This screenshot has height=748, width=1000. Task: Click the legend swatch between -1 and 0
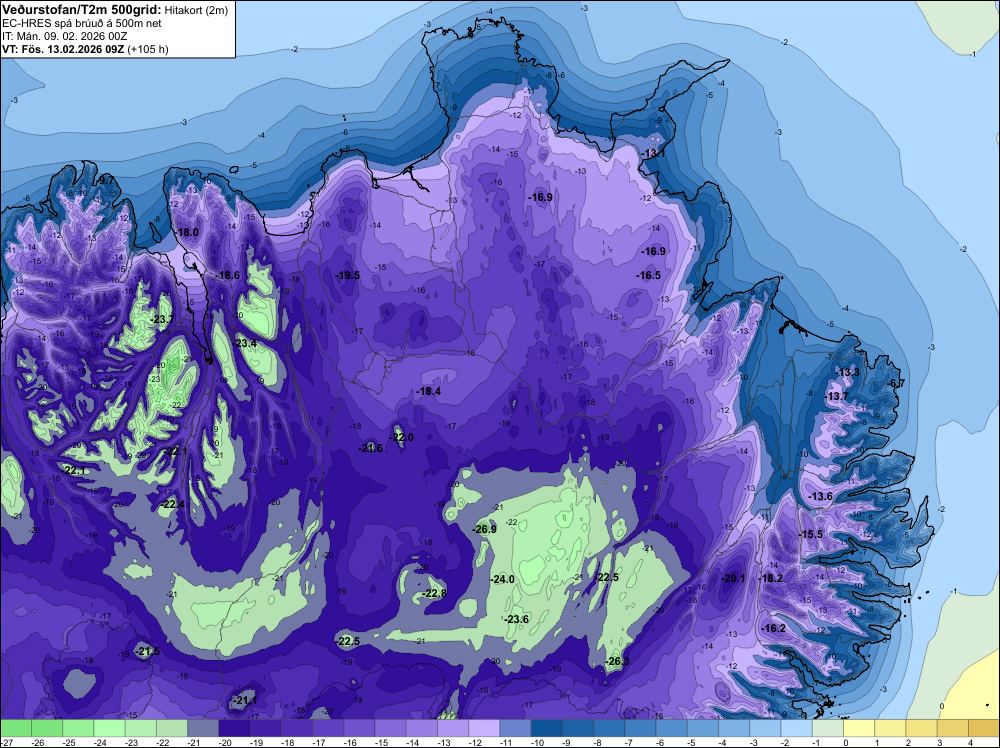pyautogui.click(x=828, y=728)
